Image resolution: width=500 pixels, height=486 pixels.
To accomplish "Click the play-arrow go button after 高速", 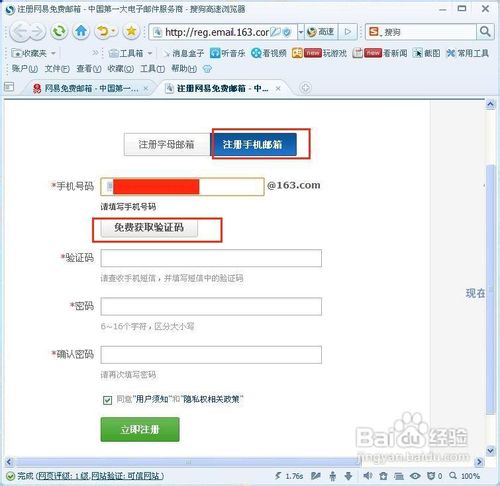I will (348, 32).
